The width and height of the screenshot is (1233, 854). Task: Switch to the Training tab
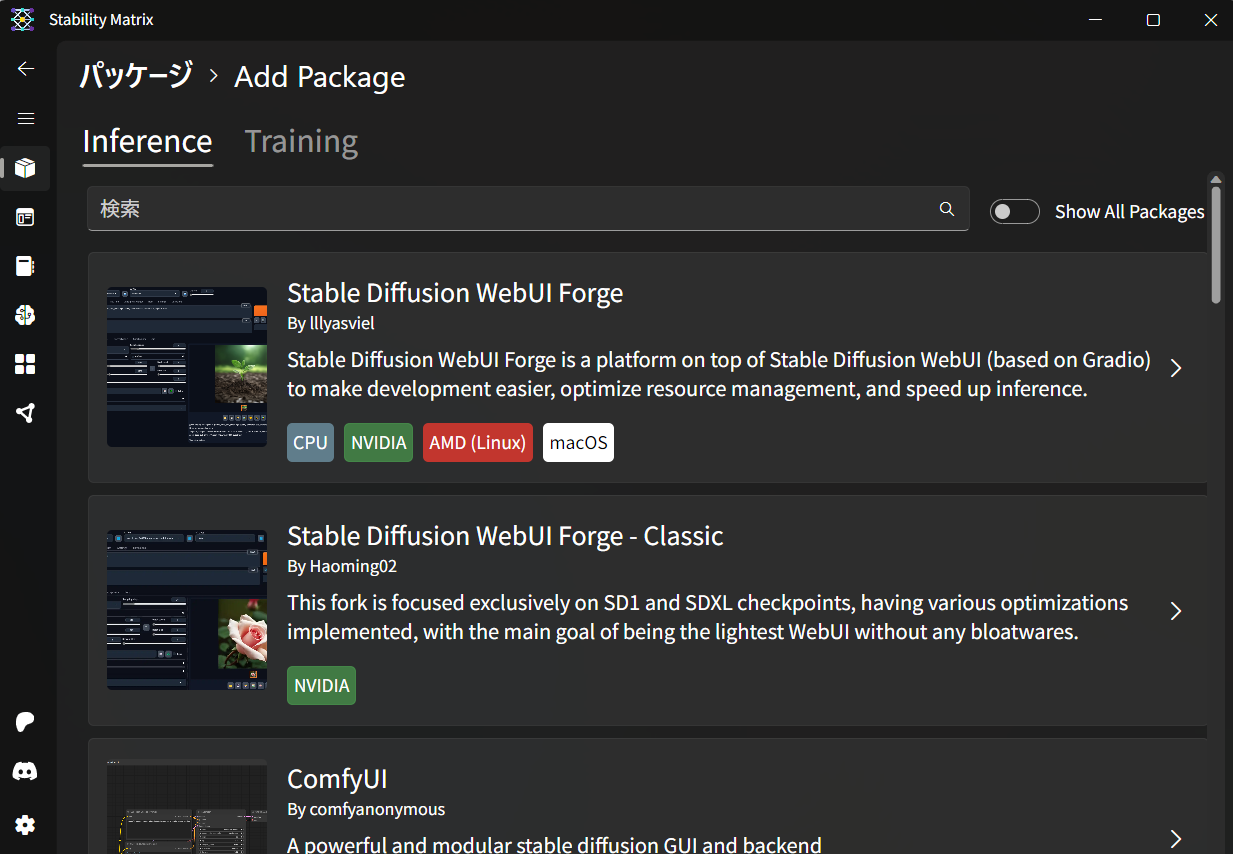pos(301,141)
